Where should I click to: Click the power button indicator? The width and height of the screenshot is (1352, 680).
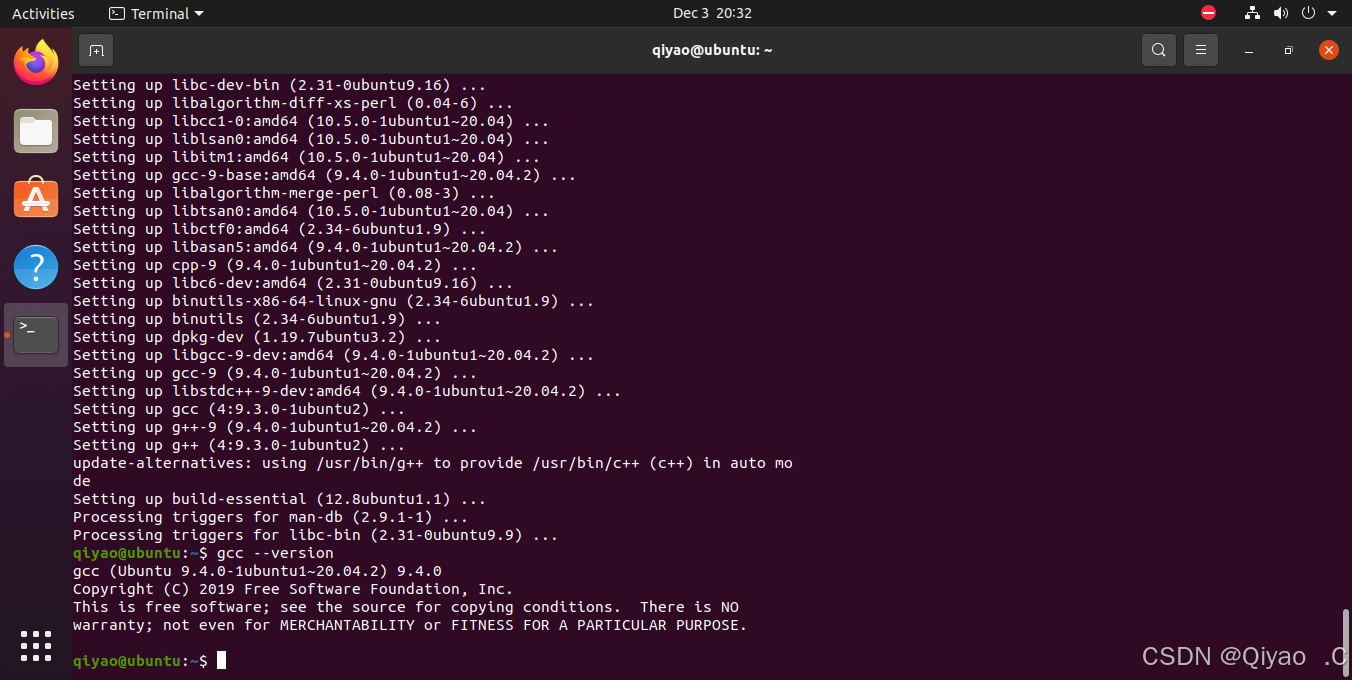point(1308,13)
